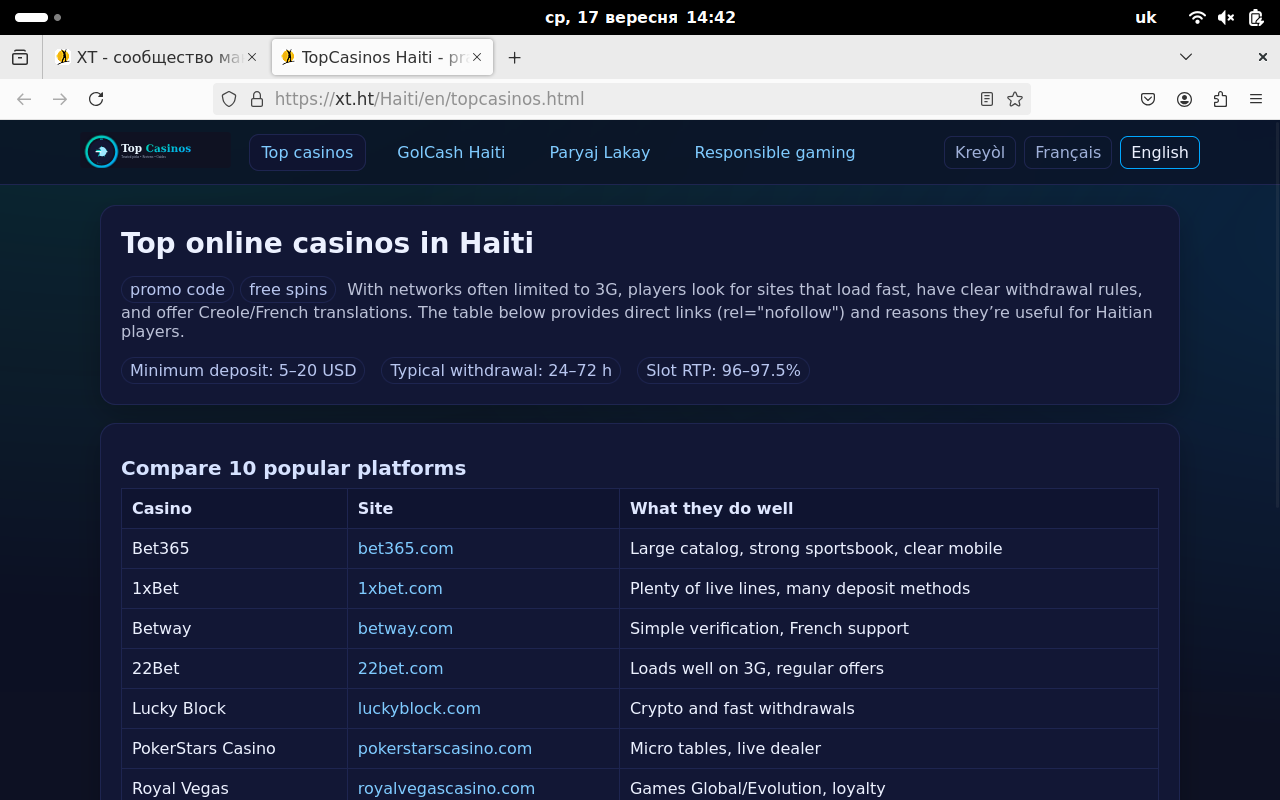Click the 'Compare 10 popular platforms' heading

click(293, 468)
